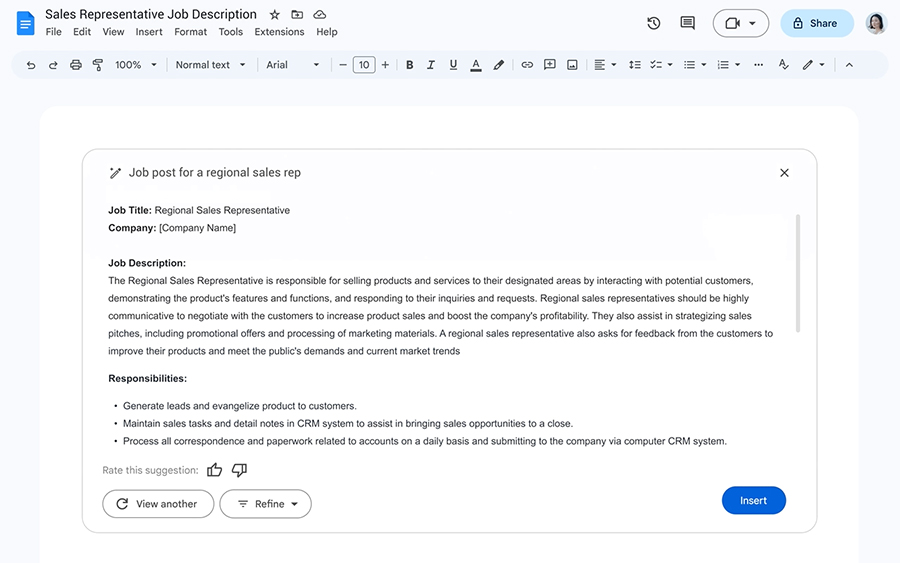
Task: Select the paint format tool
Action: [98, 65]
